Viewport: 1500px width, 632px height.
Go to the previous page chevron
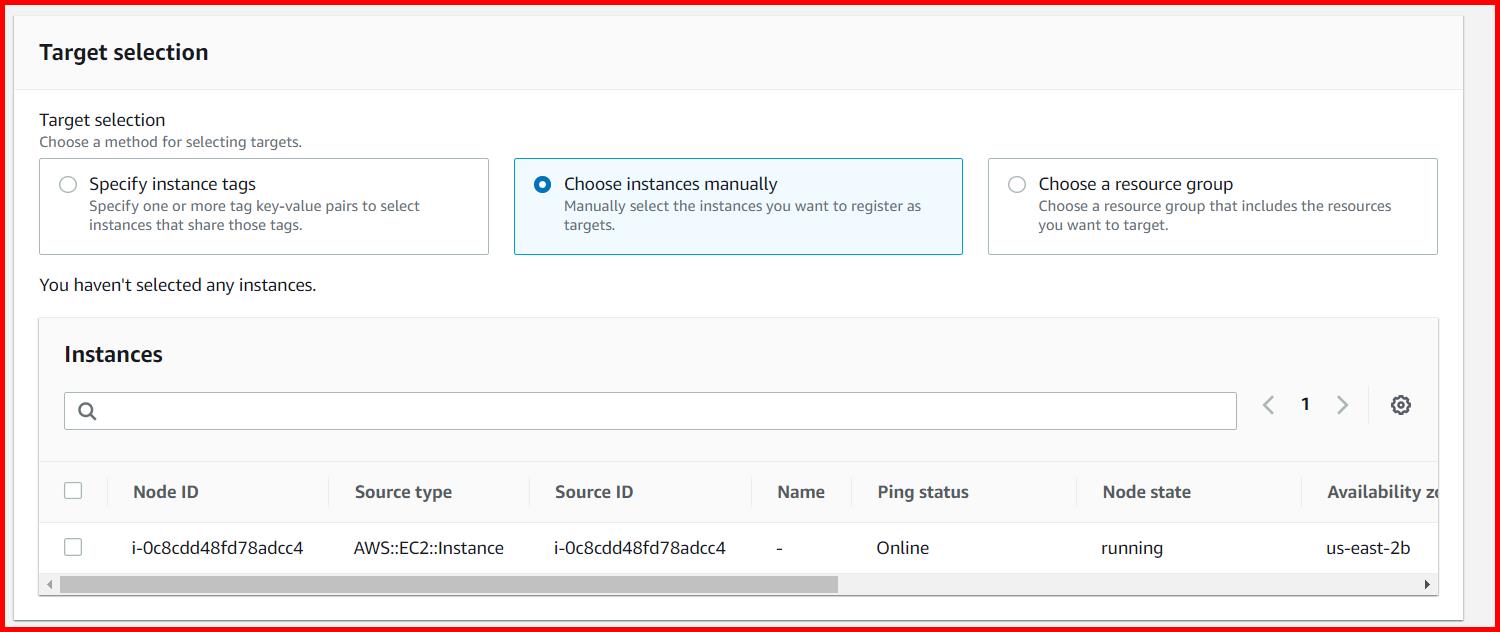1268,404
